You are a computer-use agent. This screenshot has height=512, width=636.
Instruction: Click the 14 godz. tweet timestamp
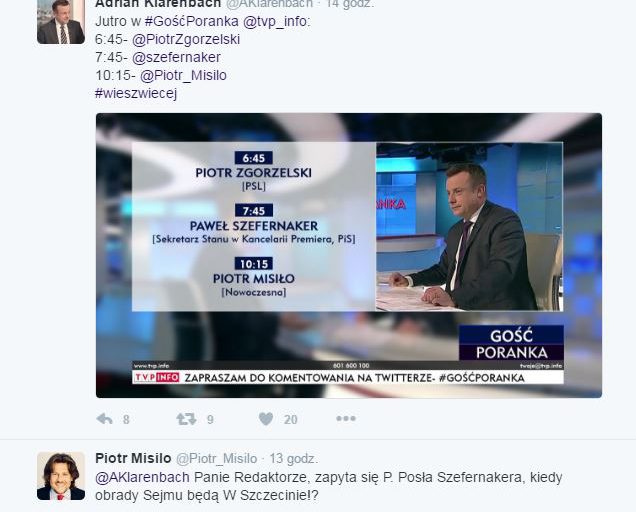[350, 4]
